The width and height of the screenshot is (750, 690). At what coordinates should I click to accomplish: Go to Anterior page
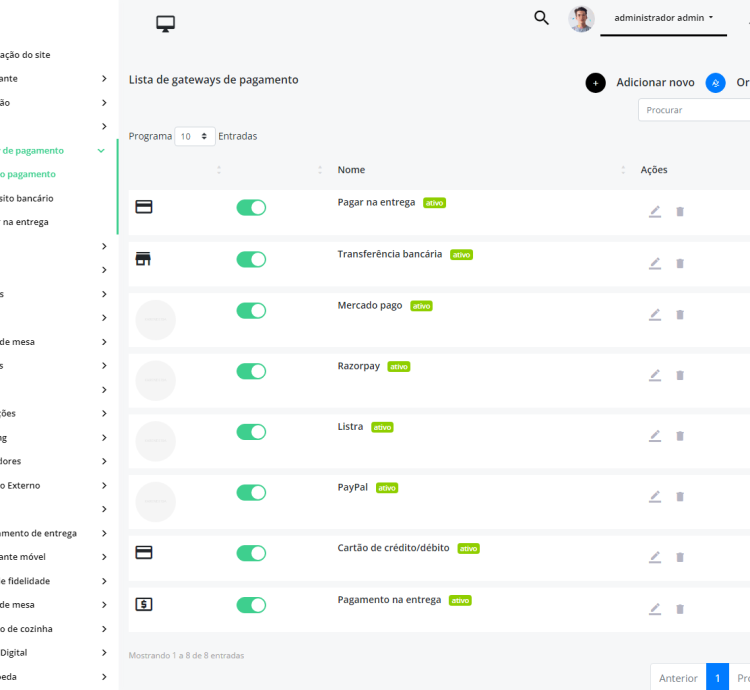click(x=677, y=678)
